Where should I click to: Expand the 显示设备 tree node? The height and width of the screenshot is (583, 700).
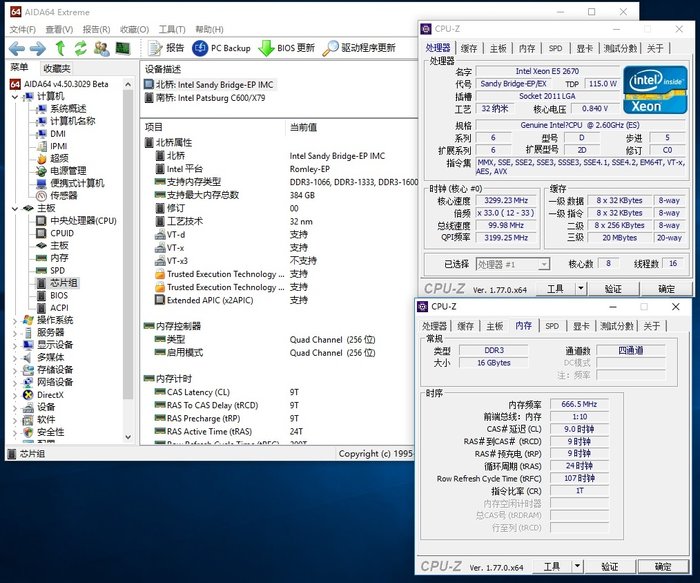tap(15, 345)
